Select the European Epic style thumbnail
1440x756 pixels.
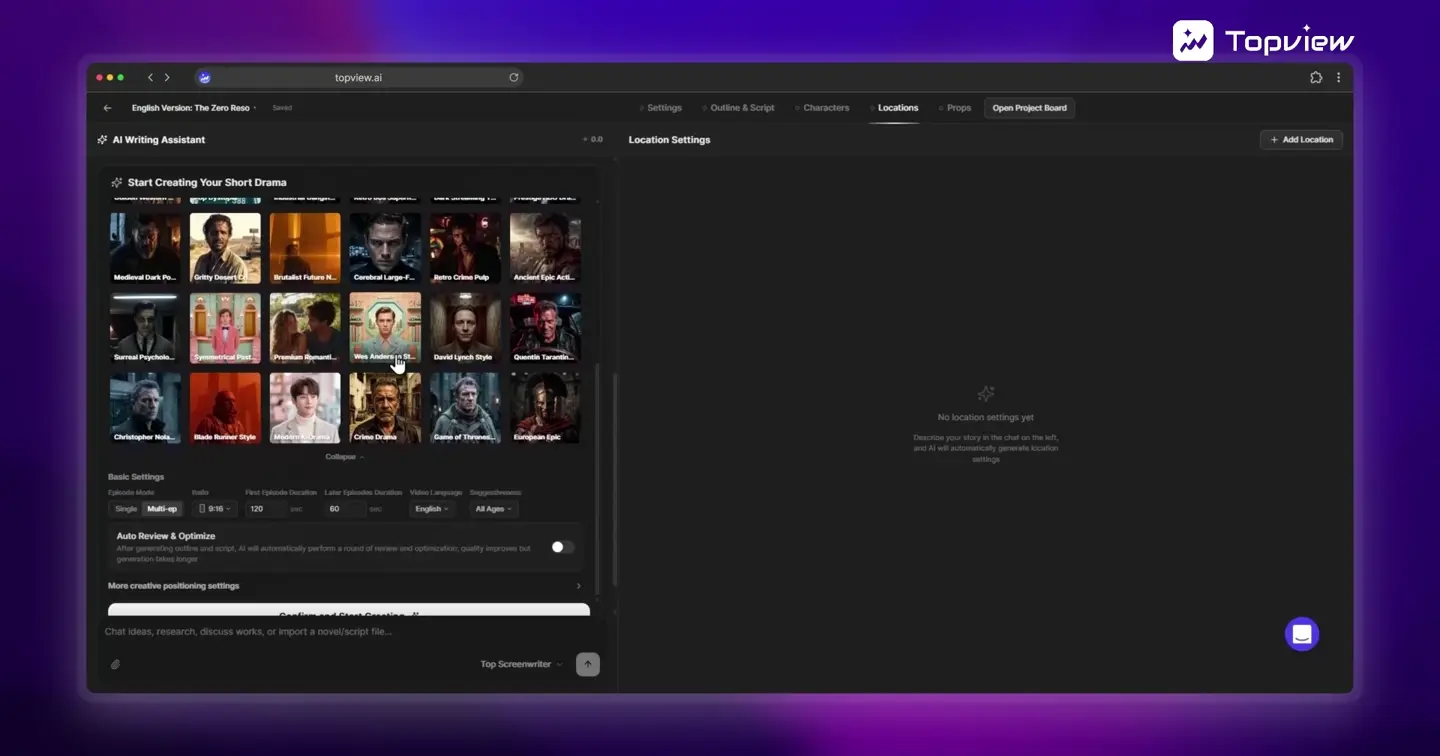[x=545, y=408]
